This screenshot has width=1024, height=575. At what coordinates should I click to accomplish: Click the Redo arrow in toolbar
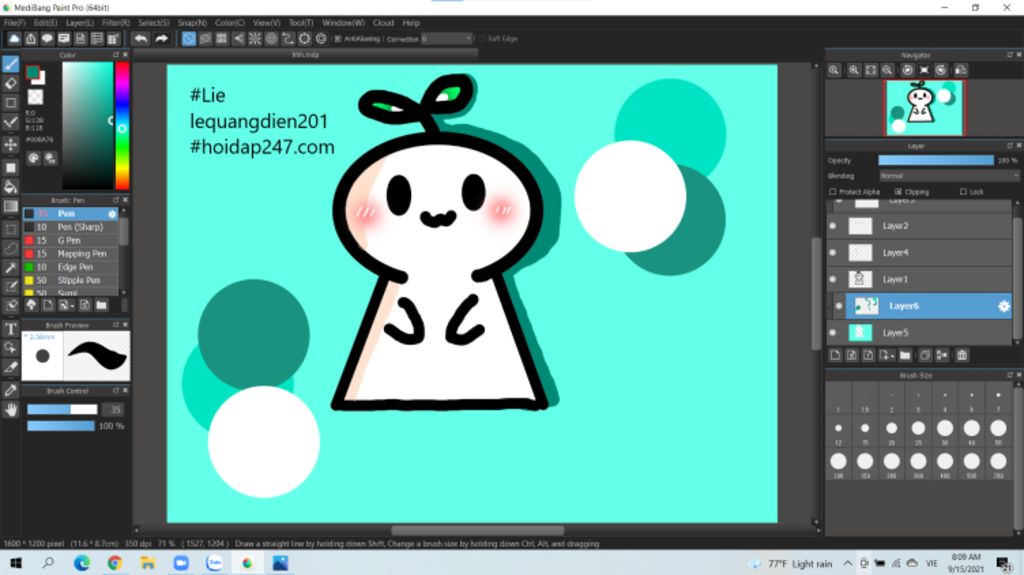[161, 39]
